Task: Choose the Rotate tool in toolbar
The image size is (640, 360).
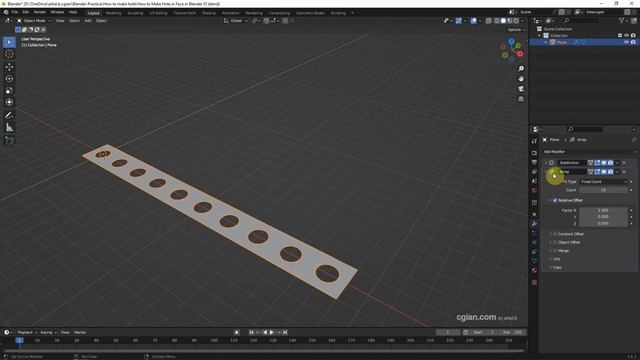Action: click(9, 78)
